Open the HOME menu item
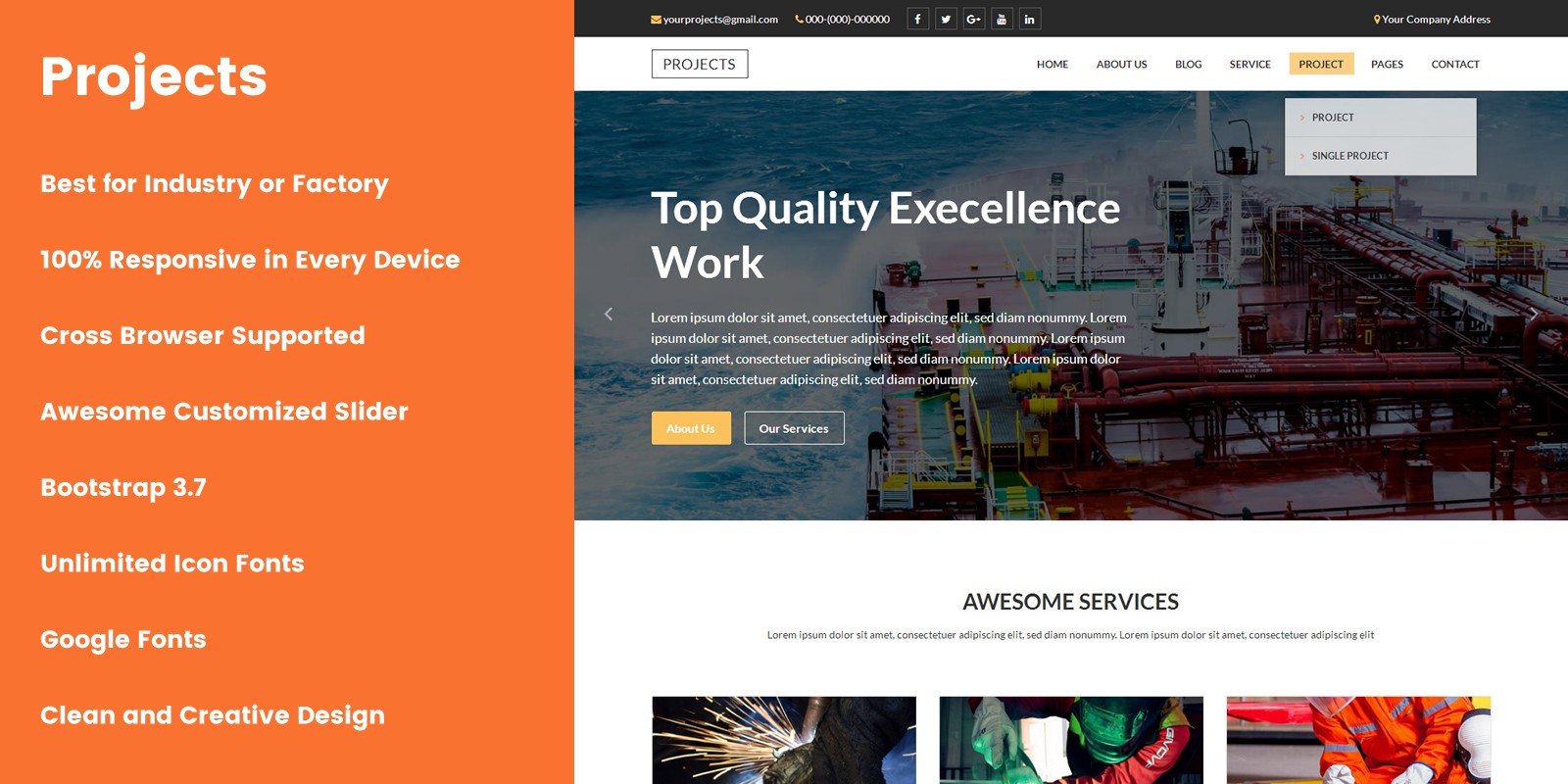1568x784 pixels. pyautogui.click(x=1053, y=64)
